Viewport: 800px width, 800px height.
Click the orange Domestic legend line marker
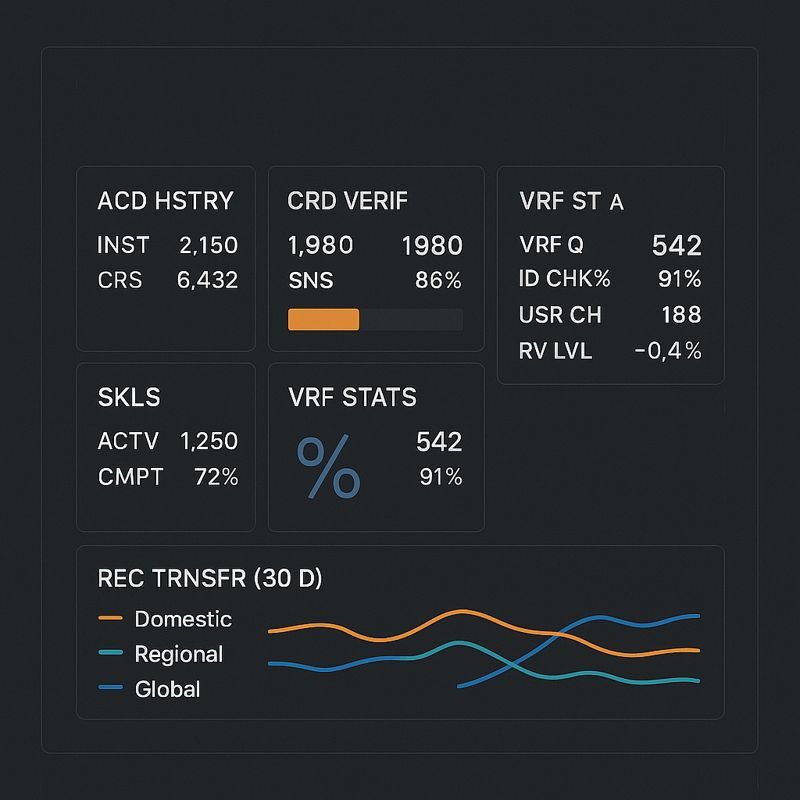coord(110,618)
